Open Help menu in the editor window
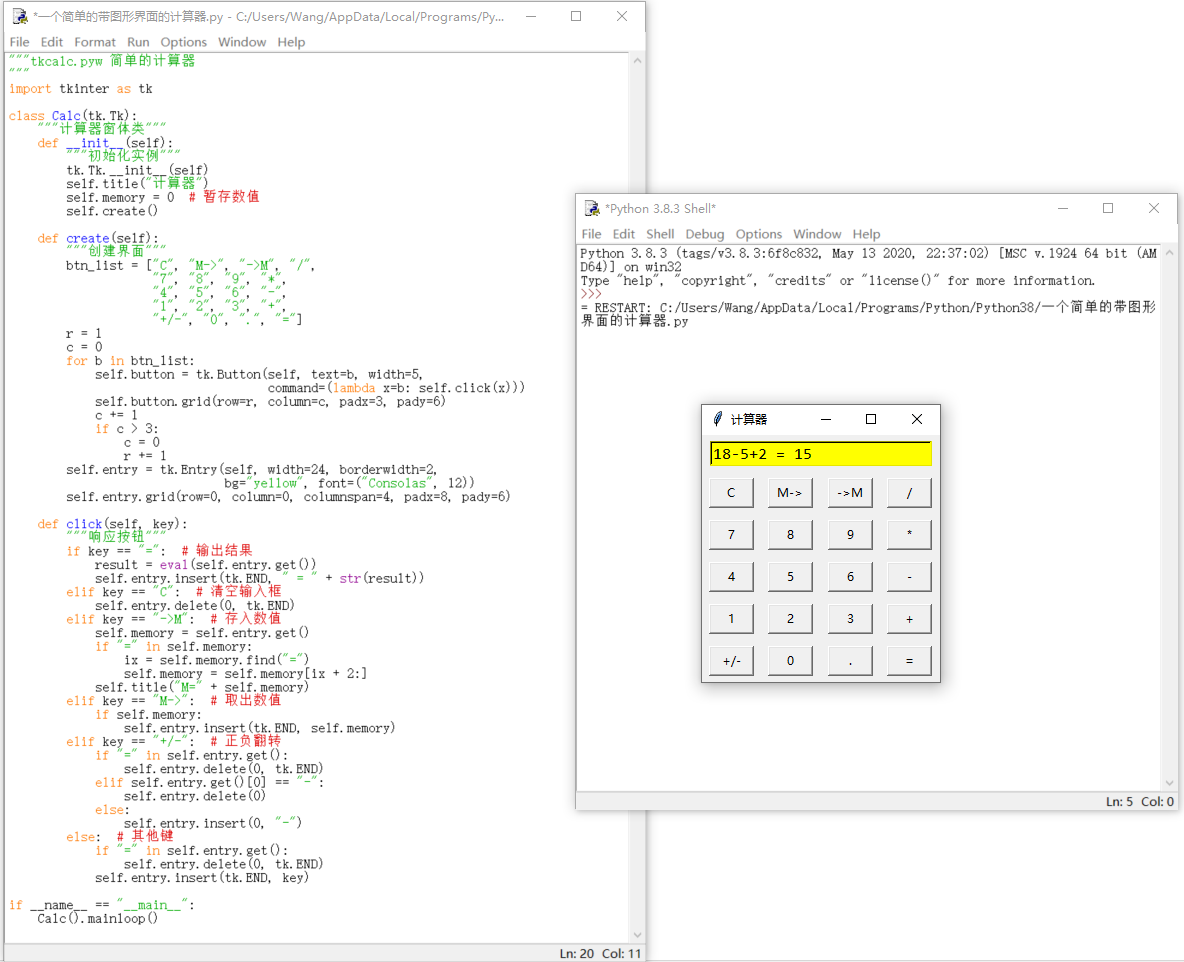 (291, 42)
